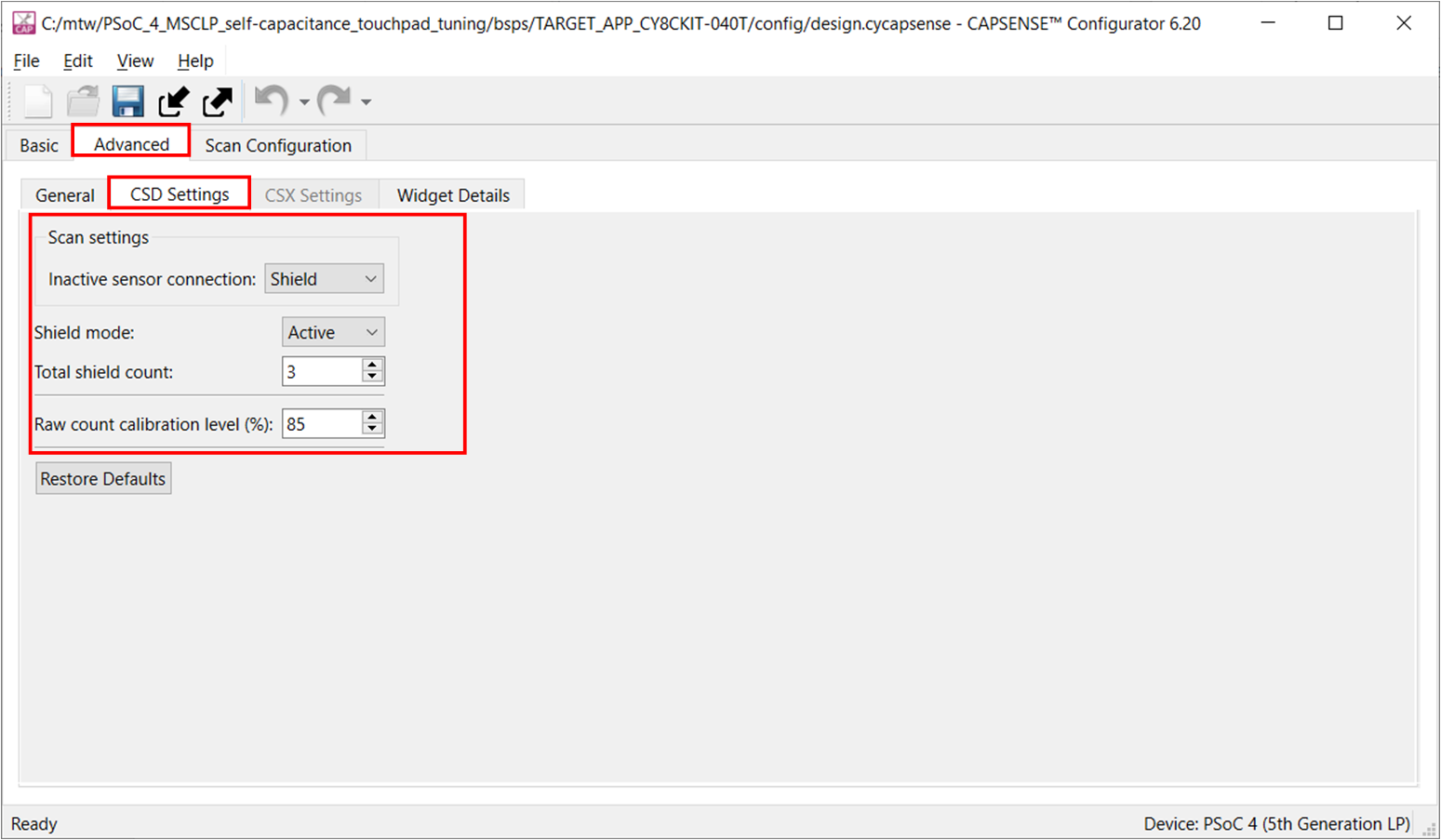Open the General sub-tab
Screen dimensions: 1441x840
pyautogui.click(x=65, y=195)
